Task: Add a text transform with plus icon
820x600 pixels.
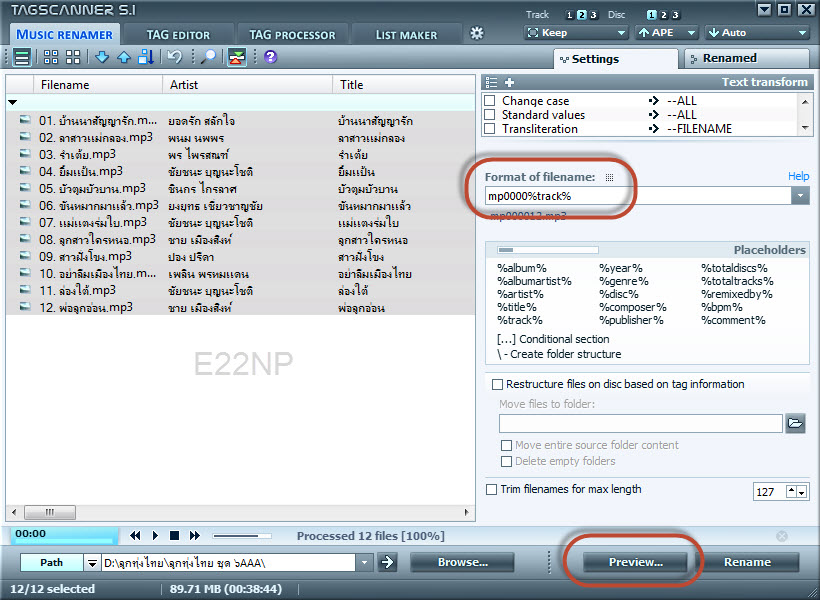Action: (509, 82)
